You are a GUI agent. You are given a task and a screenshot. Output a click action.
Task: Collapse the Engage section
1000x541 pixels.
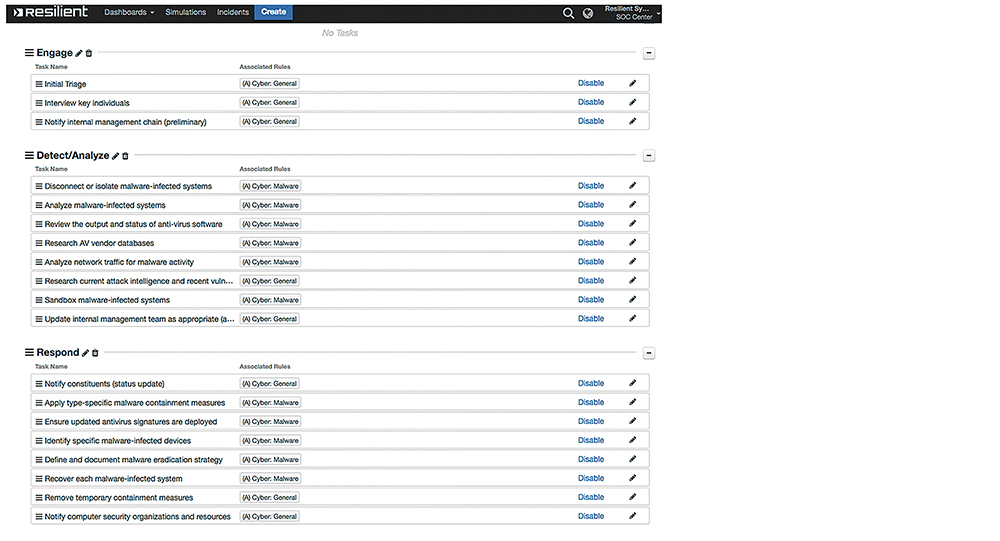[x=648, y=53]
